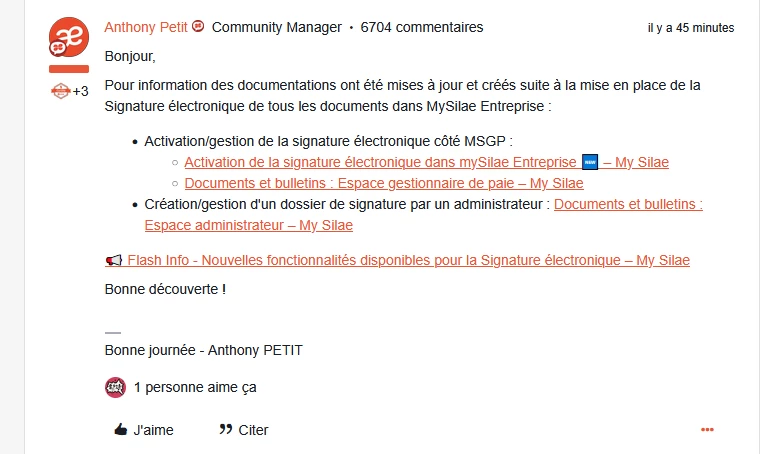Click the liker's avatar near '1 personne aime ça'

[x=115, y=387]
